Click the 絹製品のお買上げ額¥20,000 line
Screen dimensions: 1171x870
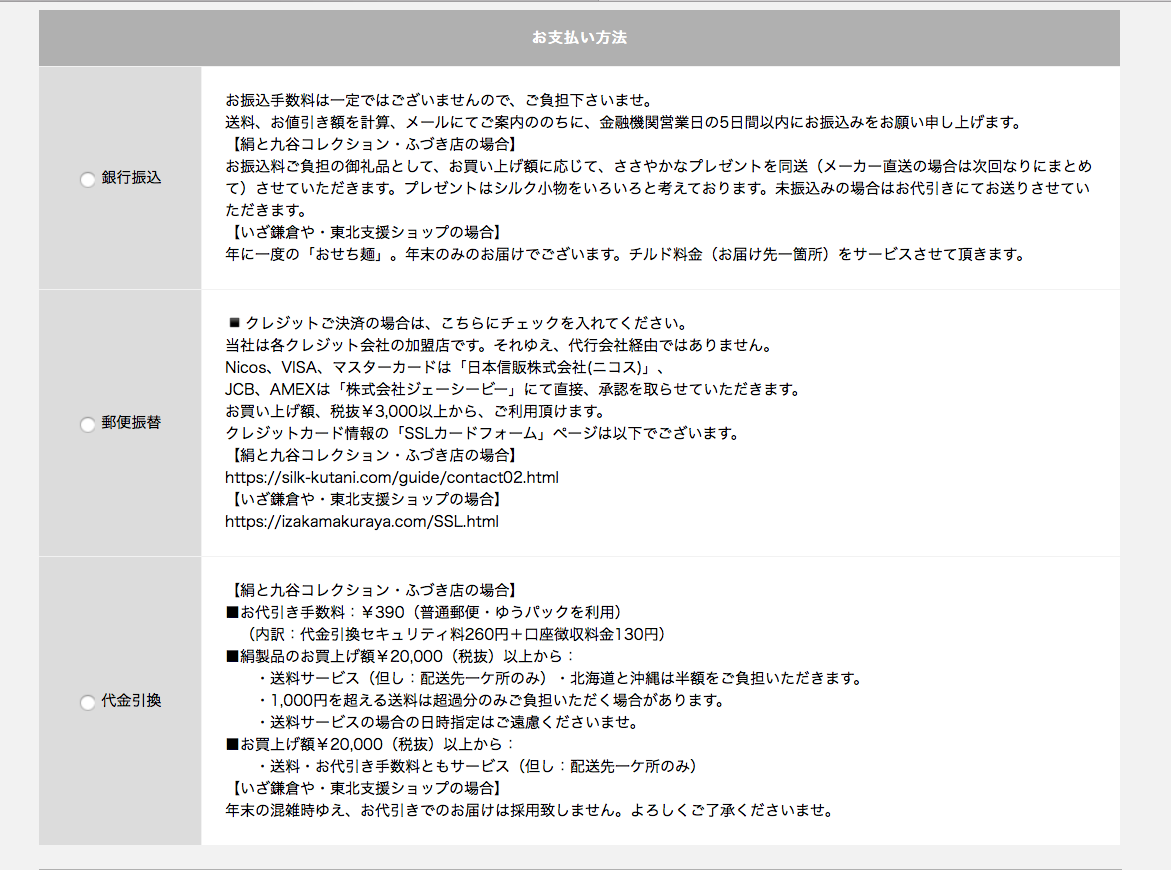(x=400, y=656)
